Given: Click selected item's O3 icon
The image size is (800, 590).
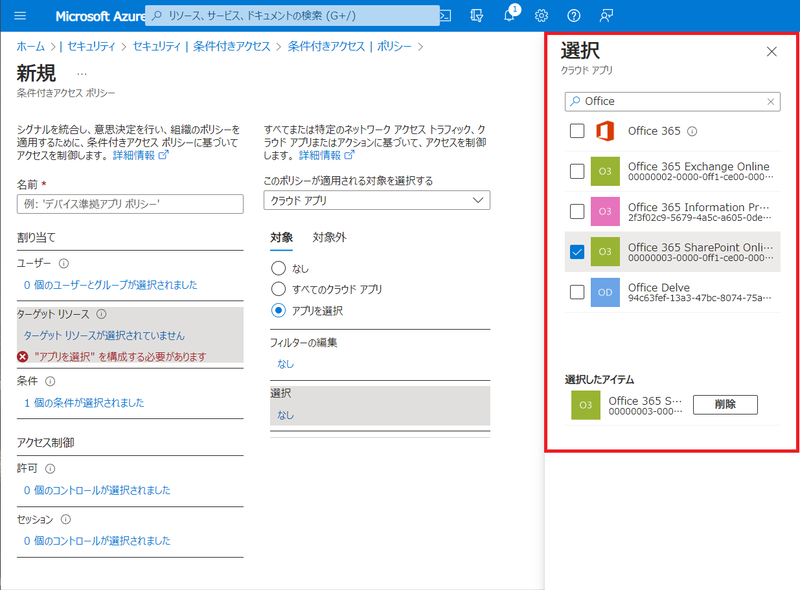Looking at the screenshot, I should 586,405.
